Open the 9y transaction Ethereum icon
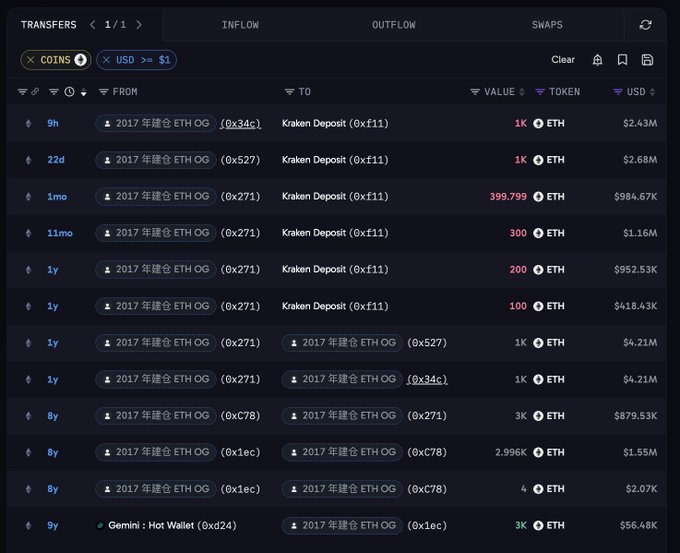The image size is (680, 553). [28, 526]
